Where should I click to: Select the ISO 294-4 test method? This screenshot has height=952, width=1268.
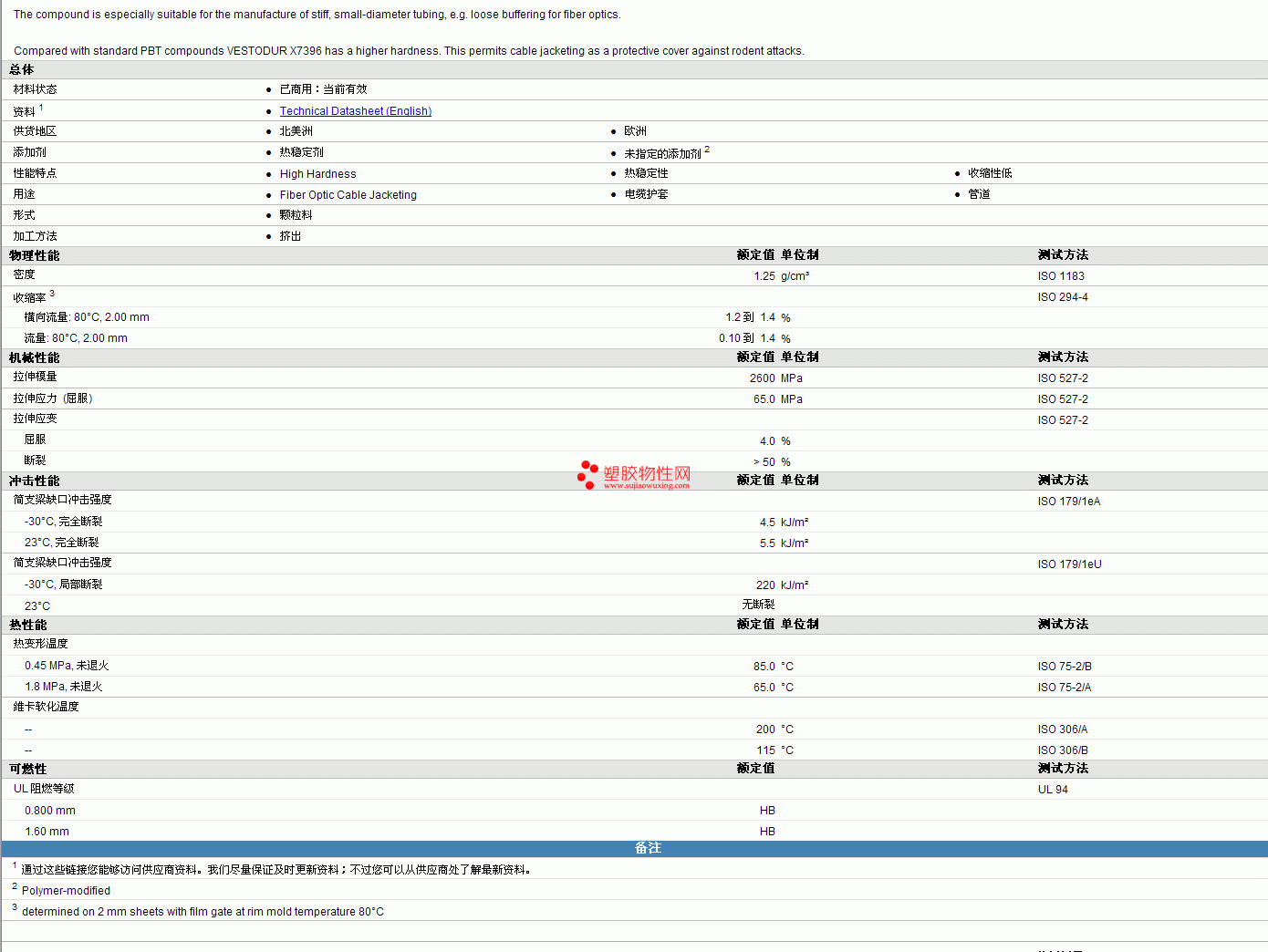1064,297
